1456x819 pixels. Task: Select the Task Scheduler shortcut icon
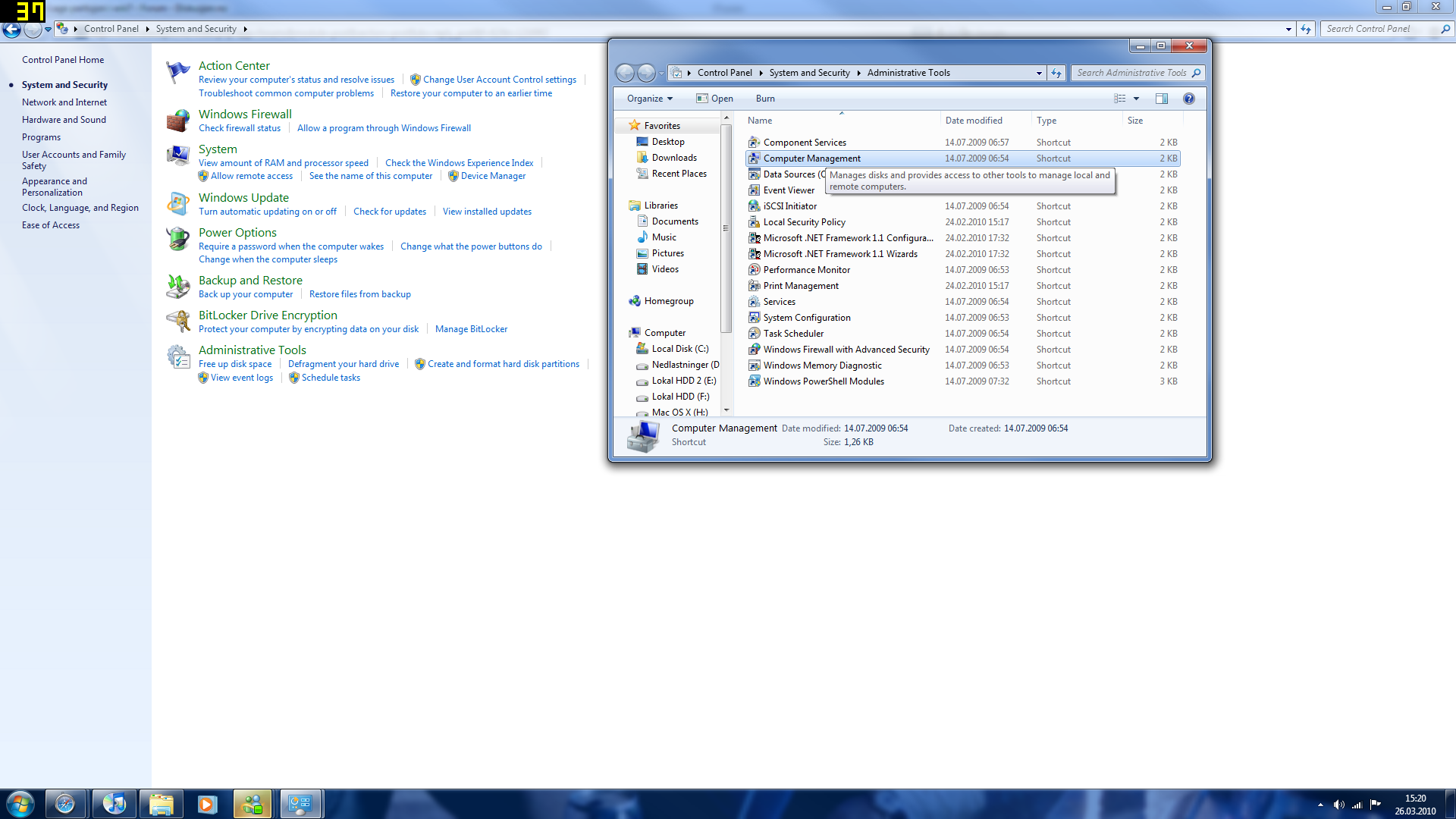[x=754, y=334]
